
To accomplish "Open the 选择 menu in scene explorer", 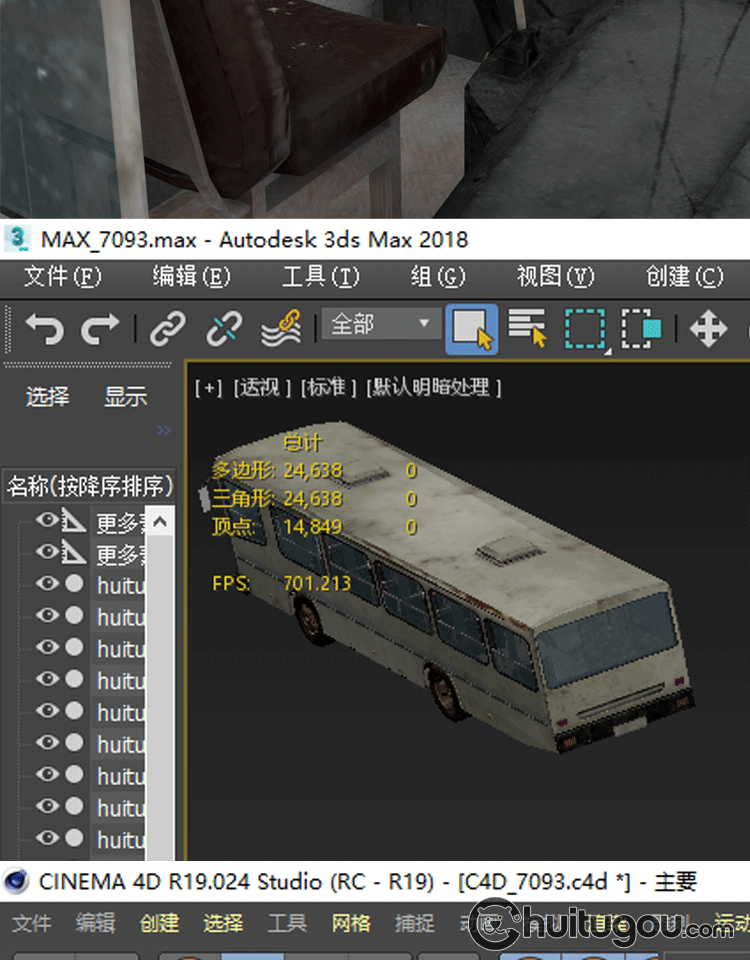I will tap(48, 397).
